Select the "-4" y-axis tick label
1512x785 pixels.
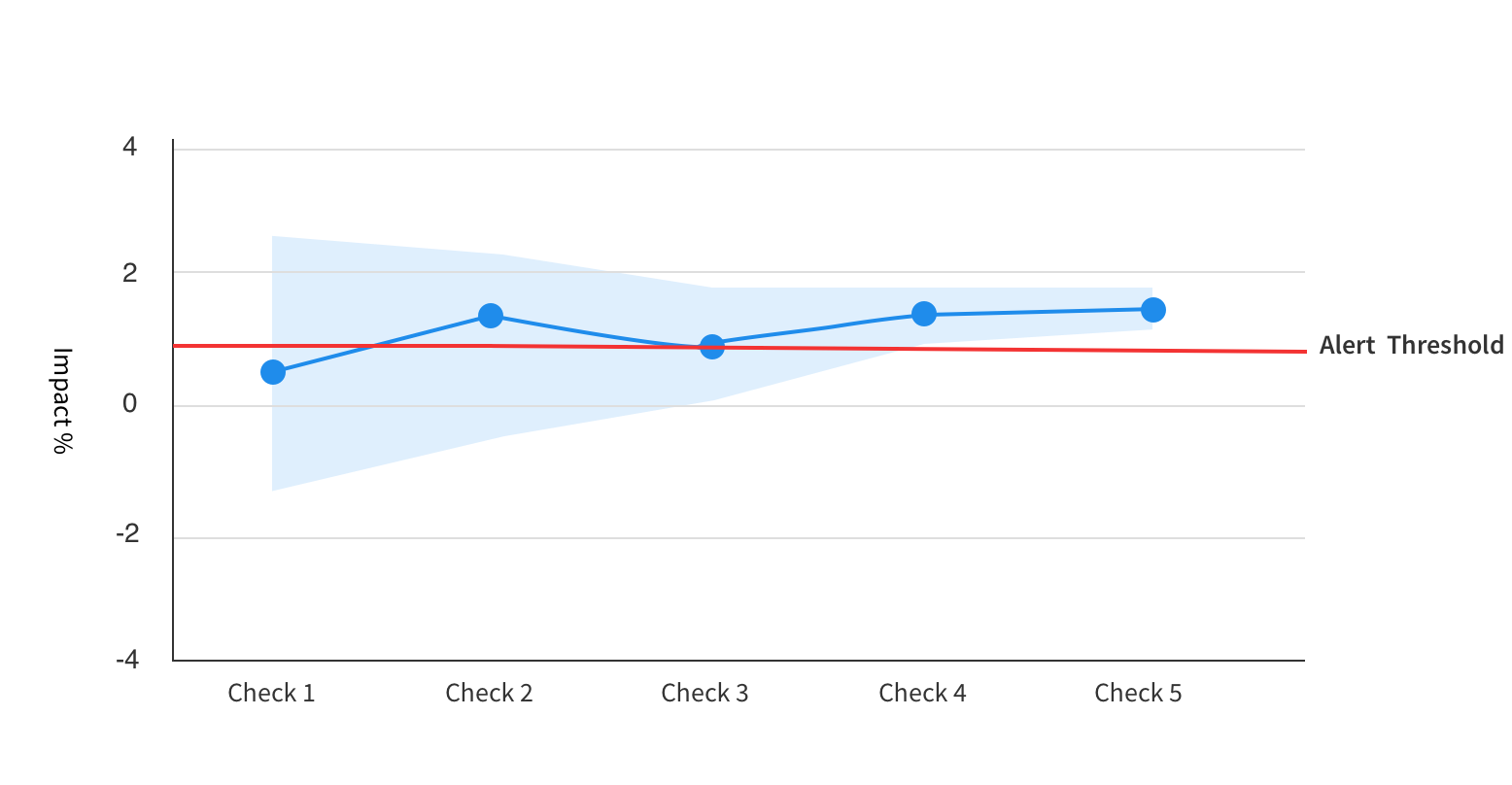click(x=127, y=661)
